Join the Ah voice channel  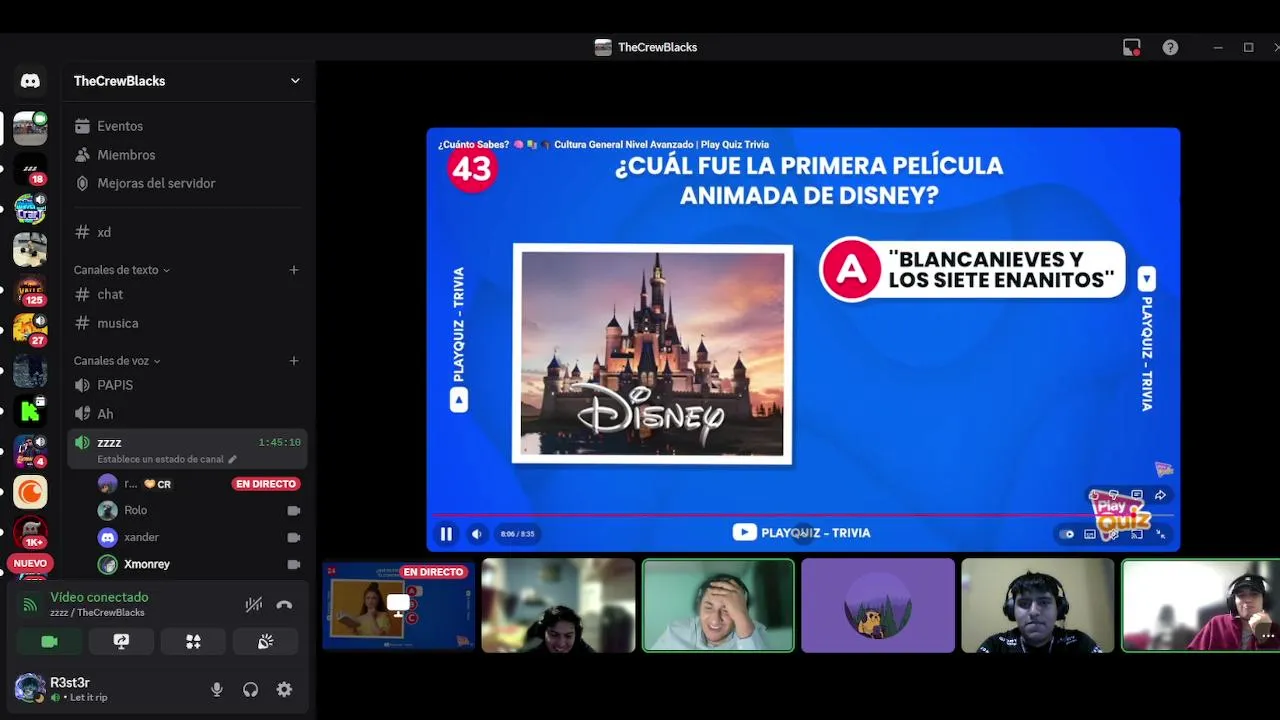(188, 414)
